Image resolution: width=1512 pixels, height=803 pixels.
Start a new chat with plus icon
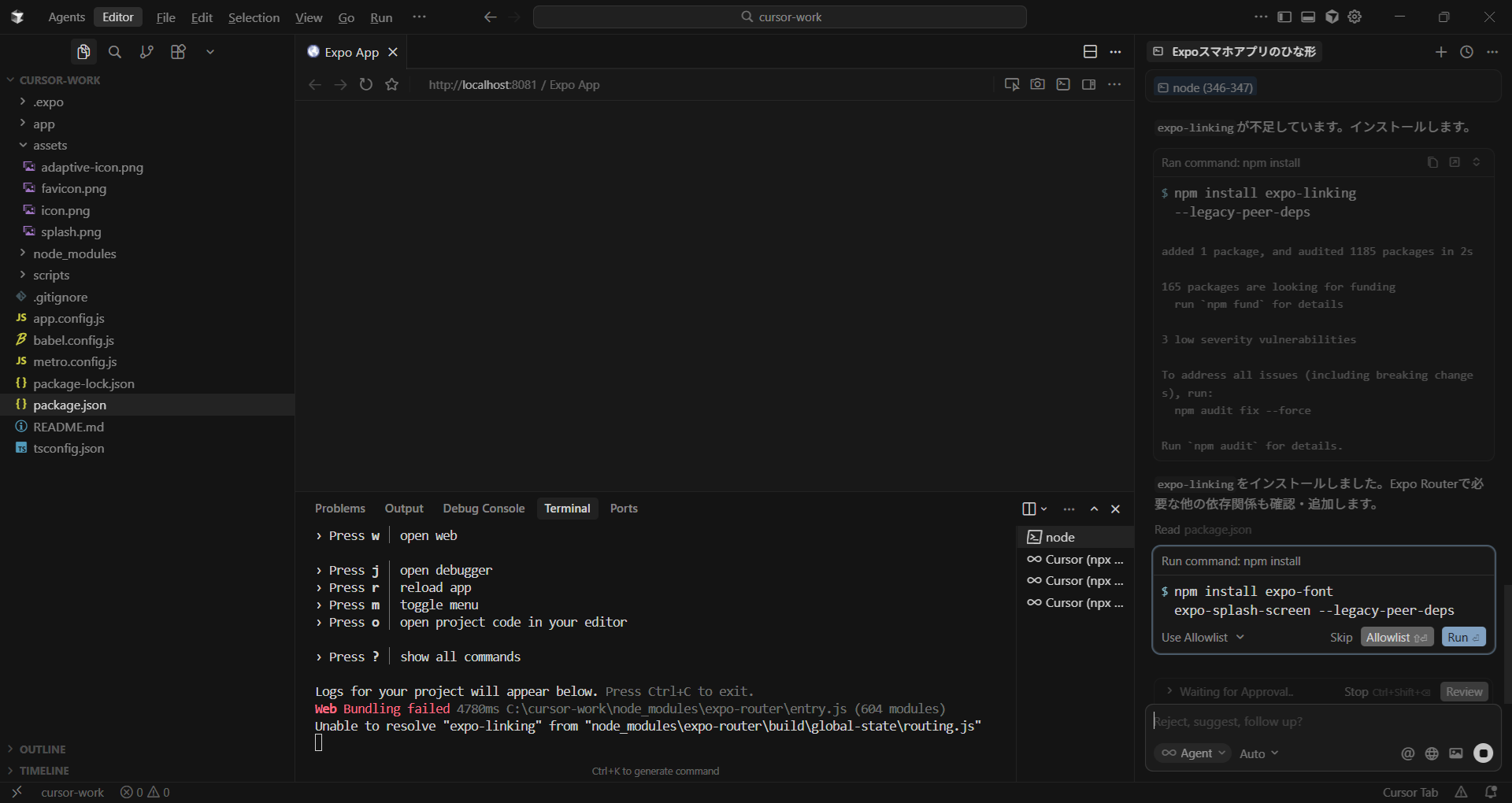point(1440,52)
